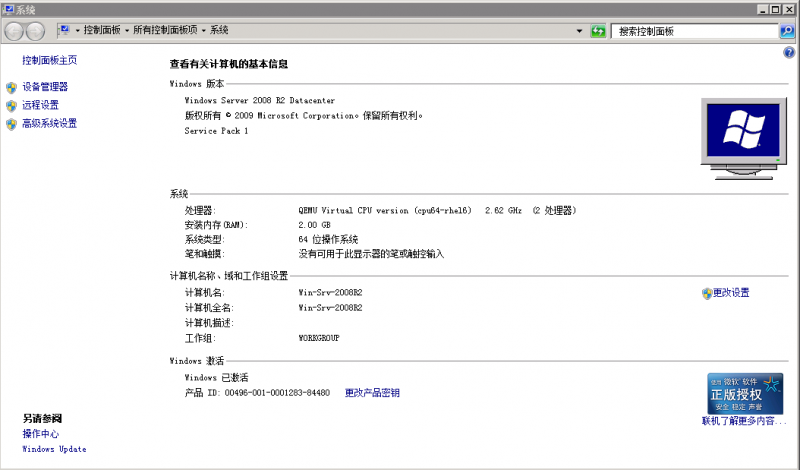Click the Windows logo monitor image
Image resolution: width=800 pixels, height=470 pixels.
743,138
